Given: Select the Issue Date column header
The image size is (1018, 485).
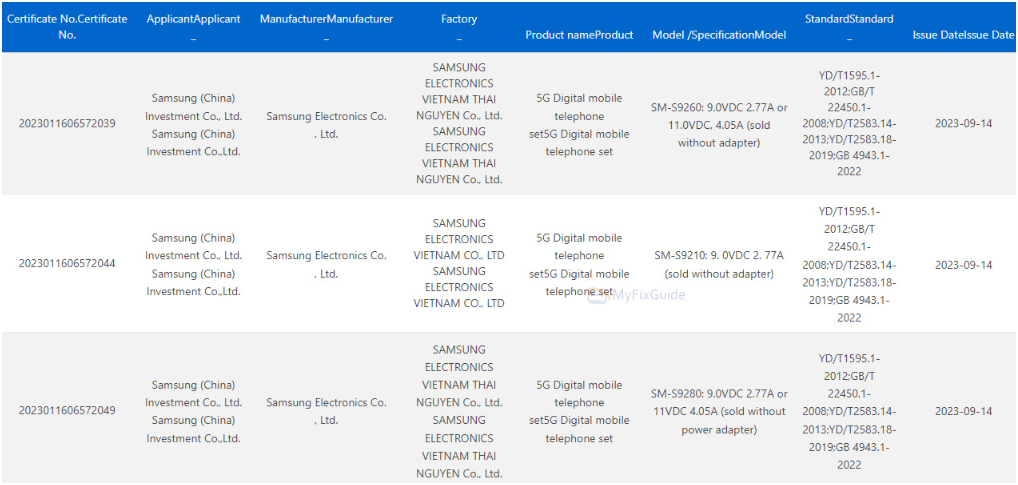Looking at the screenshot, I should point(962,35).
